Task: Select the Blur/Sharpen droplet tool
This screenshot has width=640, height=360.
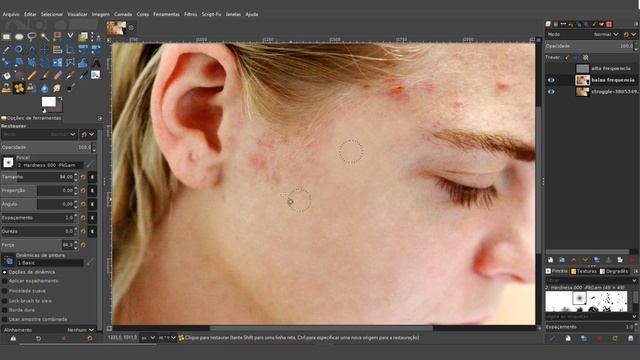Action: click(45, 88)
